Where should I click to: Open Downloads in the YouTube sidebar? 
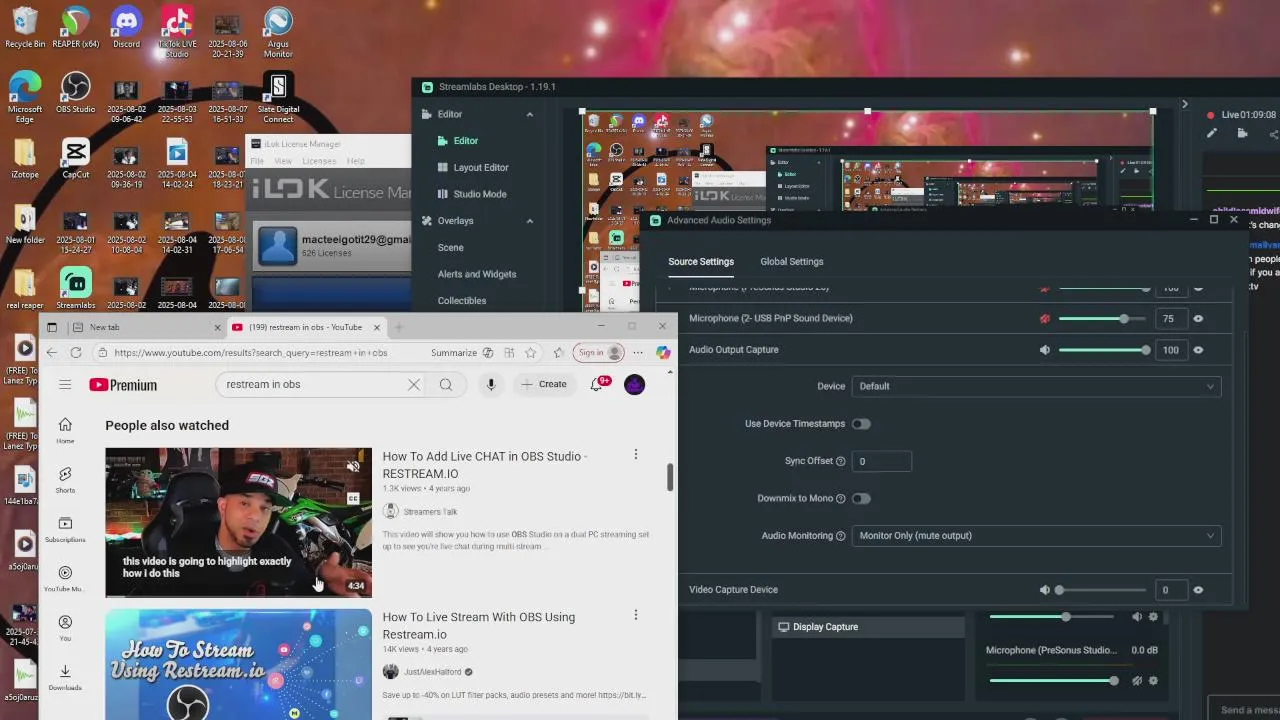pyautogui.click(x=65, y=677)
